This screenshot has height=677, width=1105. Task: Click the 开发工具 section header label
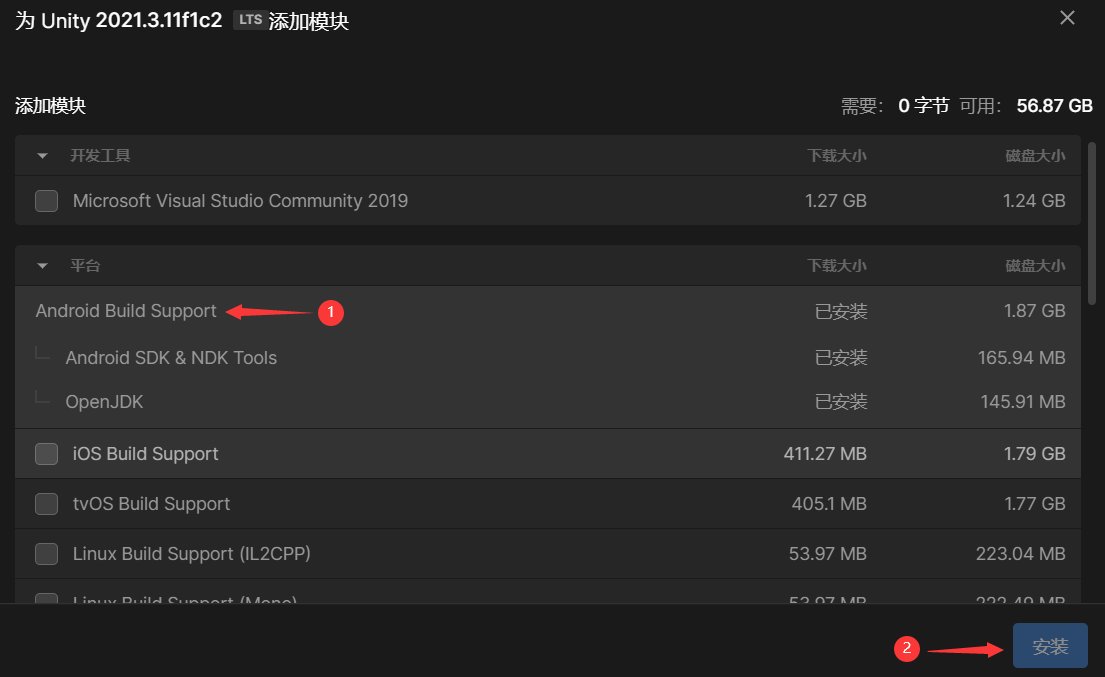[100, 156]
